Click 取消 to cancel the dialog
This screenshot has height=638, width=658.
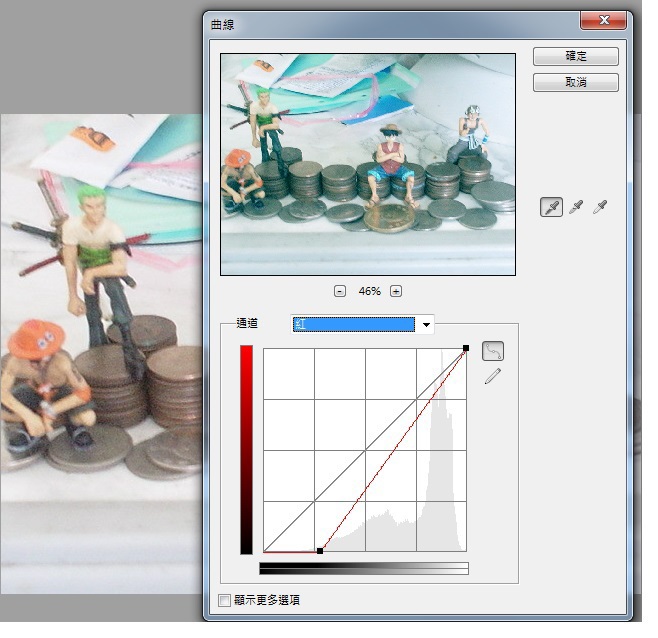tap(576, 82)
